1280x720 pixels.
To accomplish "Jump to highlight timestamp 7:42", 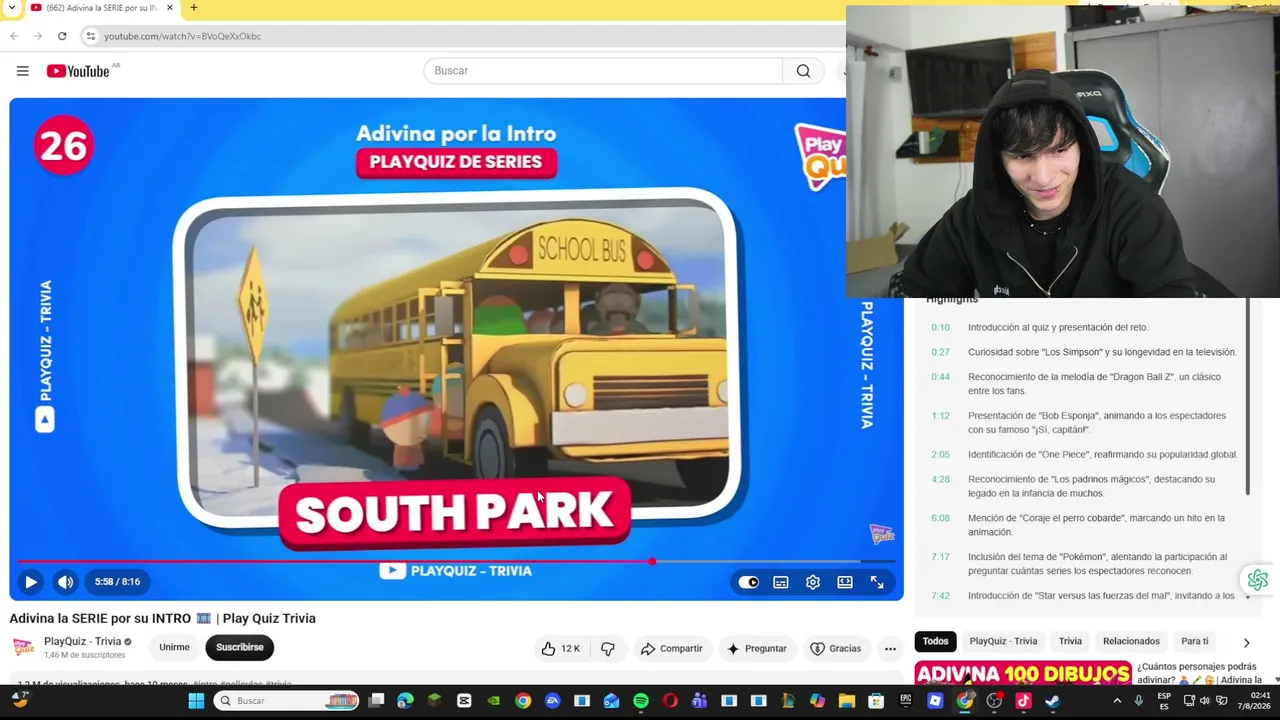I will pyautogui.click(x=940, y=596).
